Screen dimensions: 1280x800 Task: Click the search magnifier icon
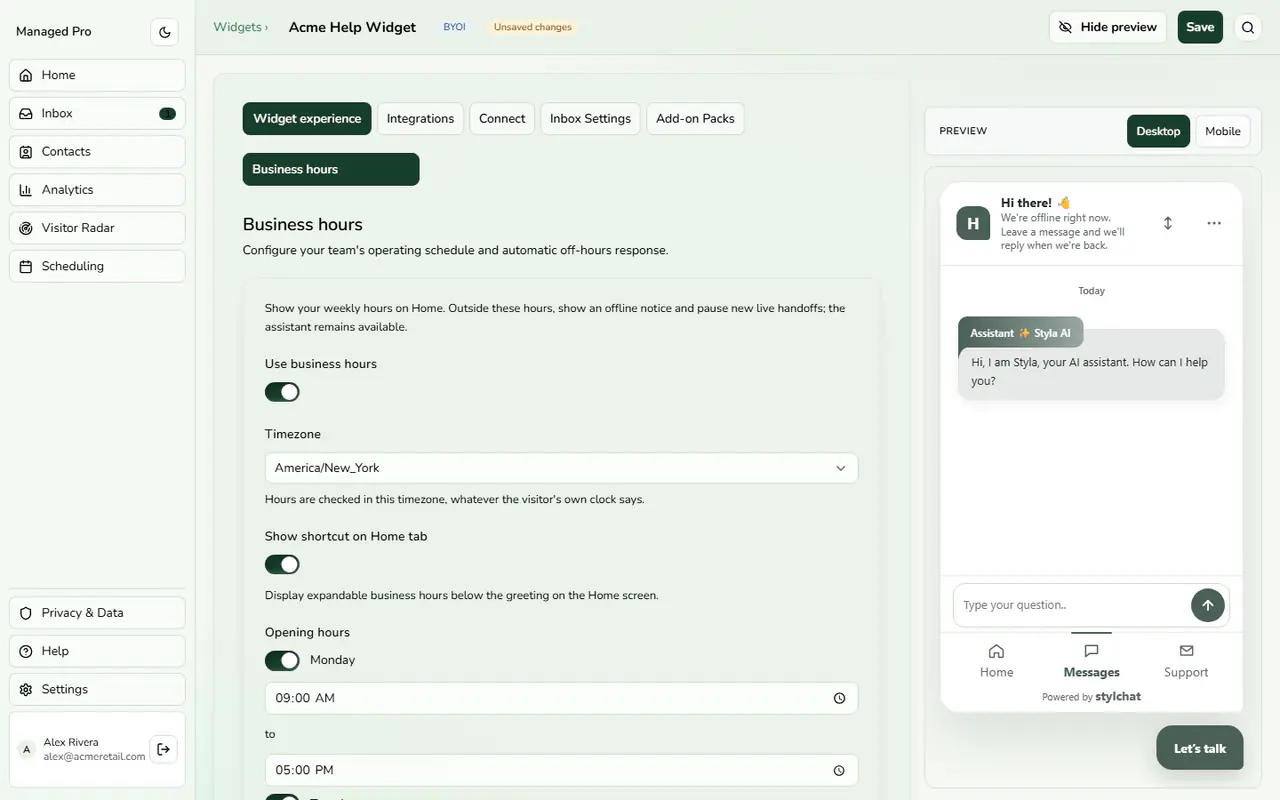click(1248, 28)
